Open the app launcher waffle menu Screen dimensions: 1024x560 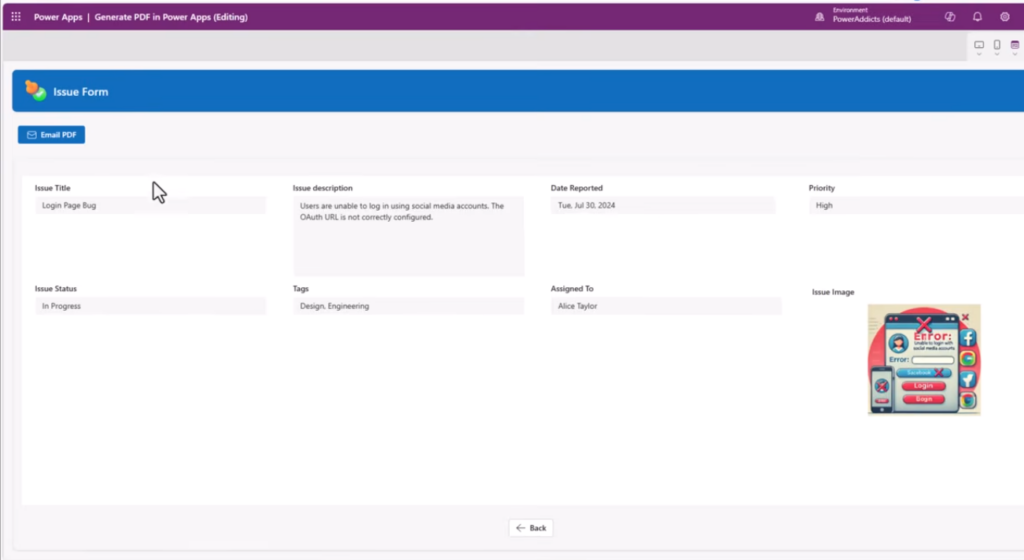pyautogui.click(x=16, y=17)
